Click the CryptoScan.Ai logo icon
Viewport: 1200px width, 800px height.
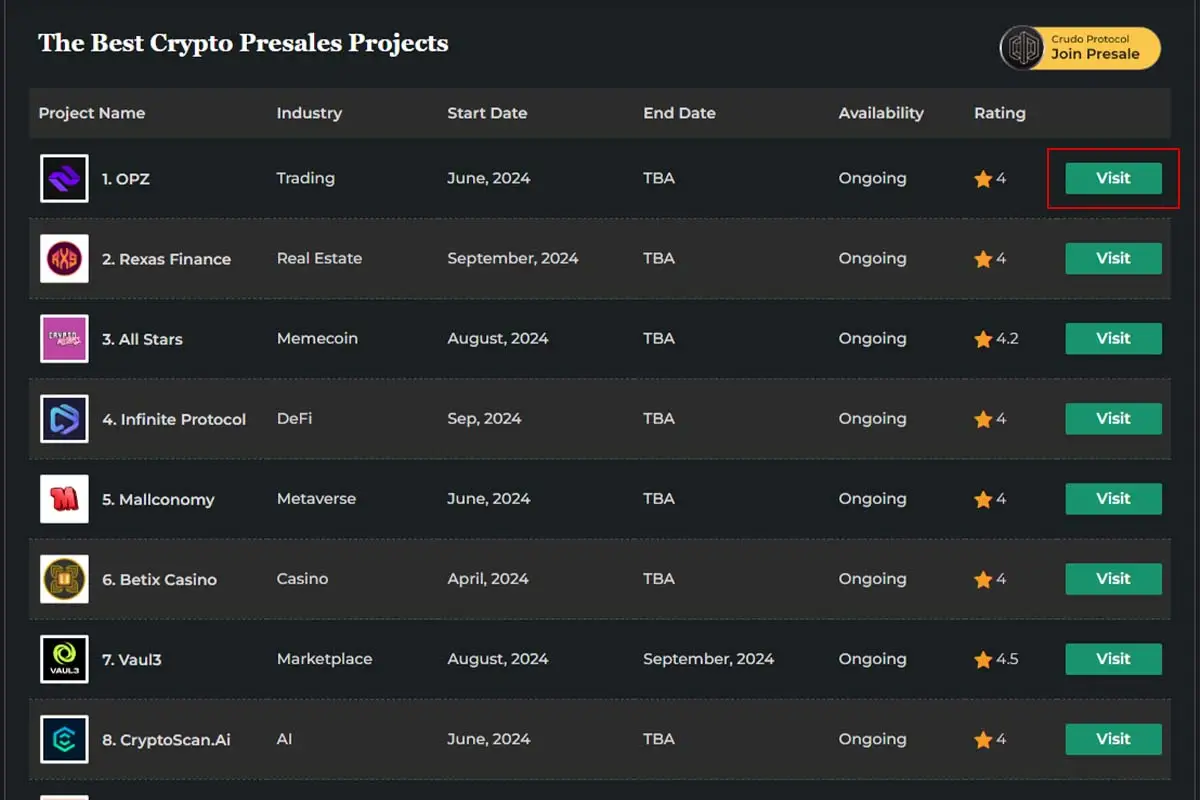(63, 738)
